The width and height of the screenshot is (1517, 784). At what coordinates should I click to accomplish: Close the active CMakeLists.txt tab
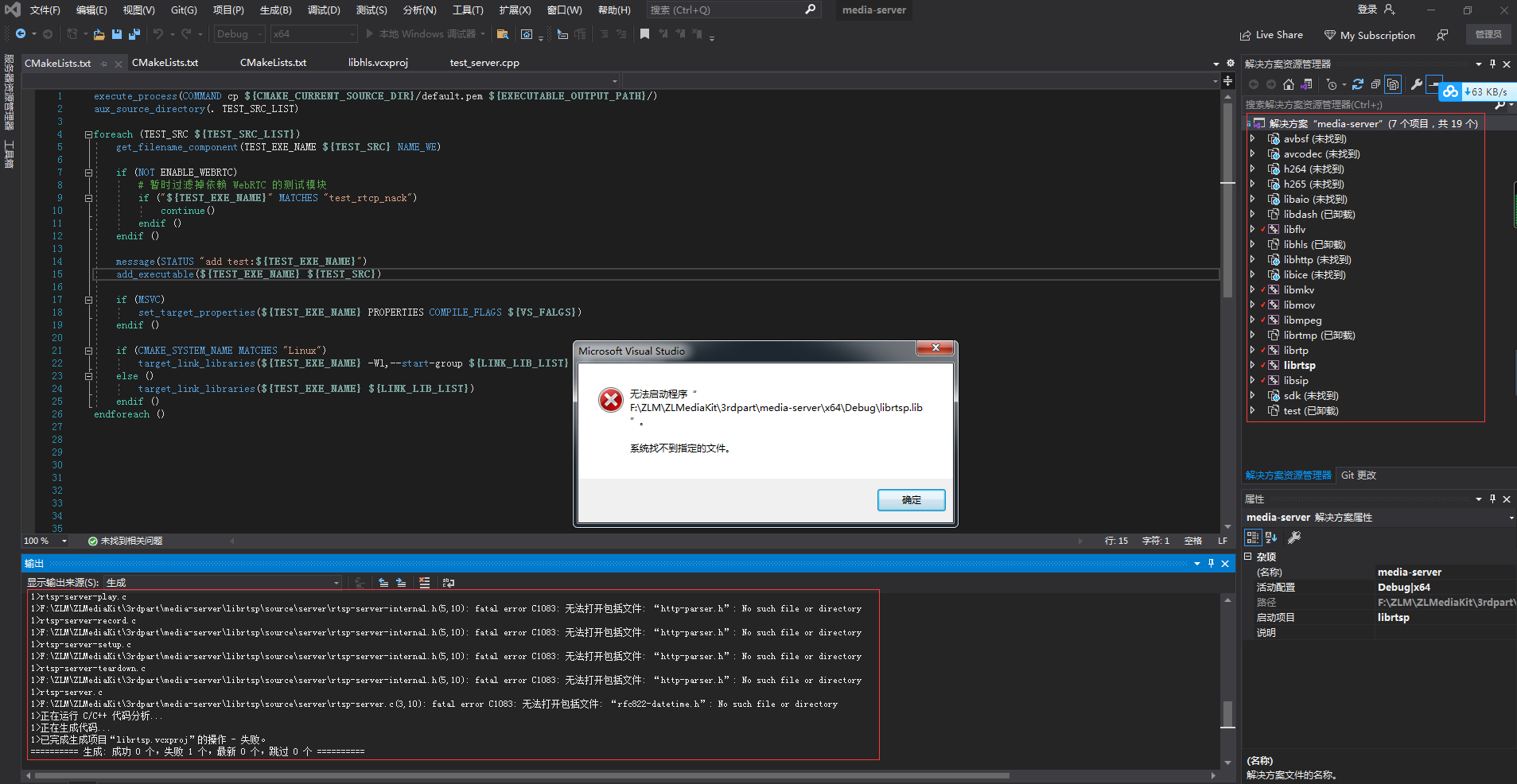(119, 64)
